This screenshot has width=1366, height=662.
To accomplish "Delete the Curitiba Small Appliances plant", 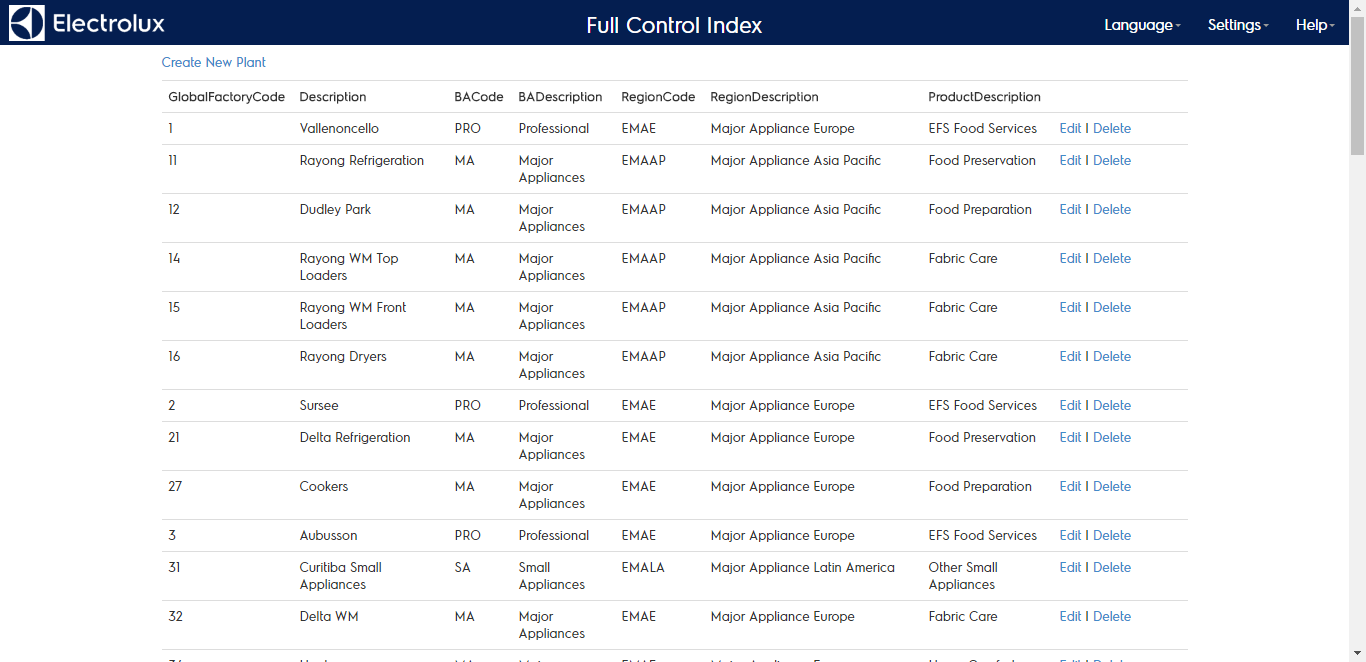I will tap(1112, 567).
